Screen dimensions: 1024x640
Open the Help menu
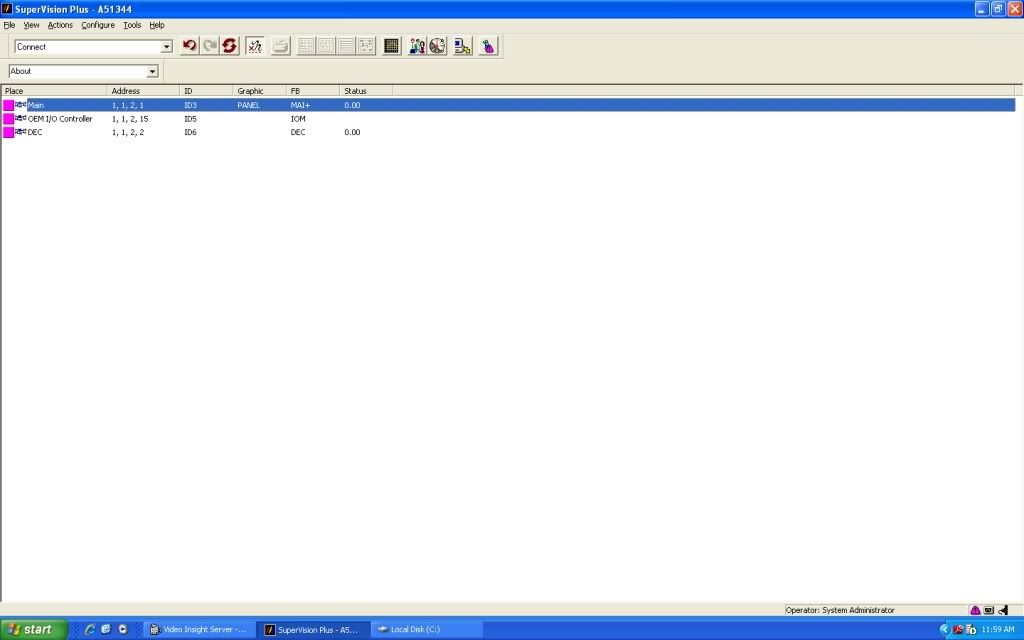pyautogui.click(x=157, y=25)
